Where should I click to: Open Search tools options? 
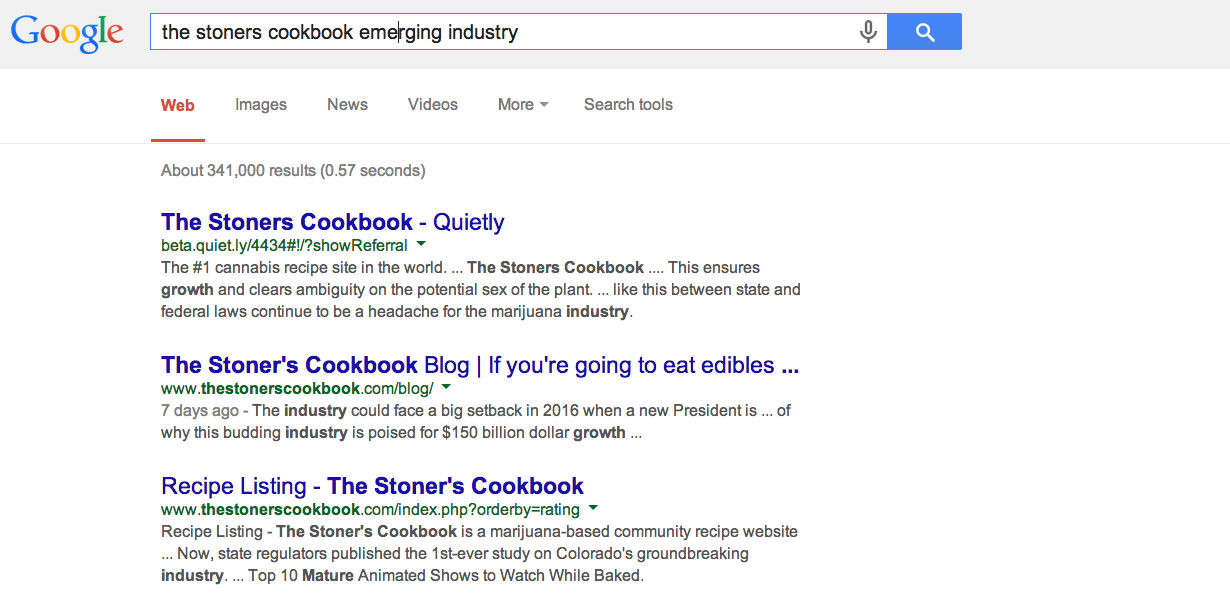tap(628, 105)
